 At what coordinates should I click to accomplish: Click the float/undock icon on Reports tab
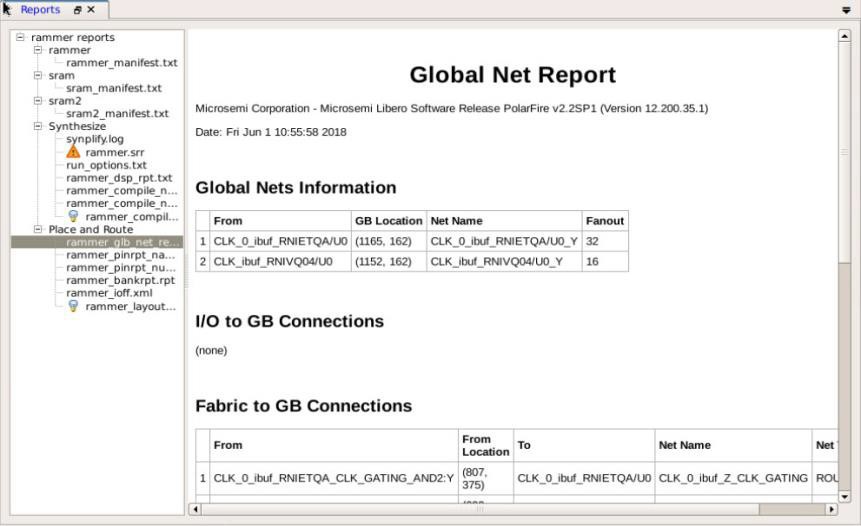tap(77, 10)
